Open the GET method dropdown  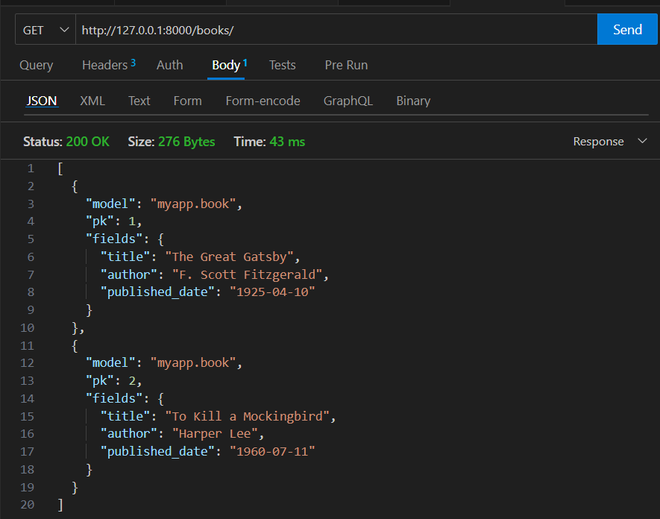[45, 30]
